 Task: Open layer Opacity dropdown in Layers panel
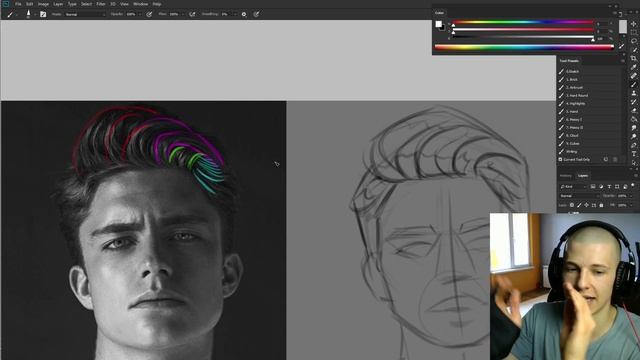coord(631,196)
